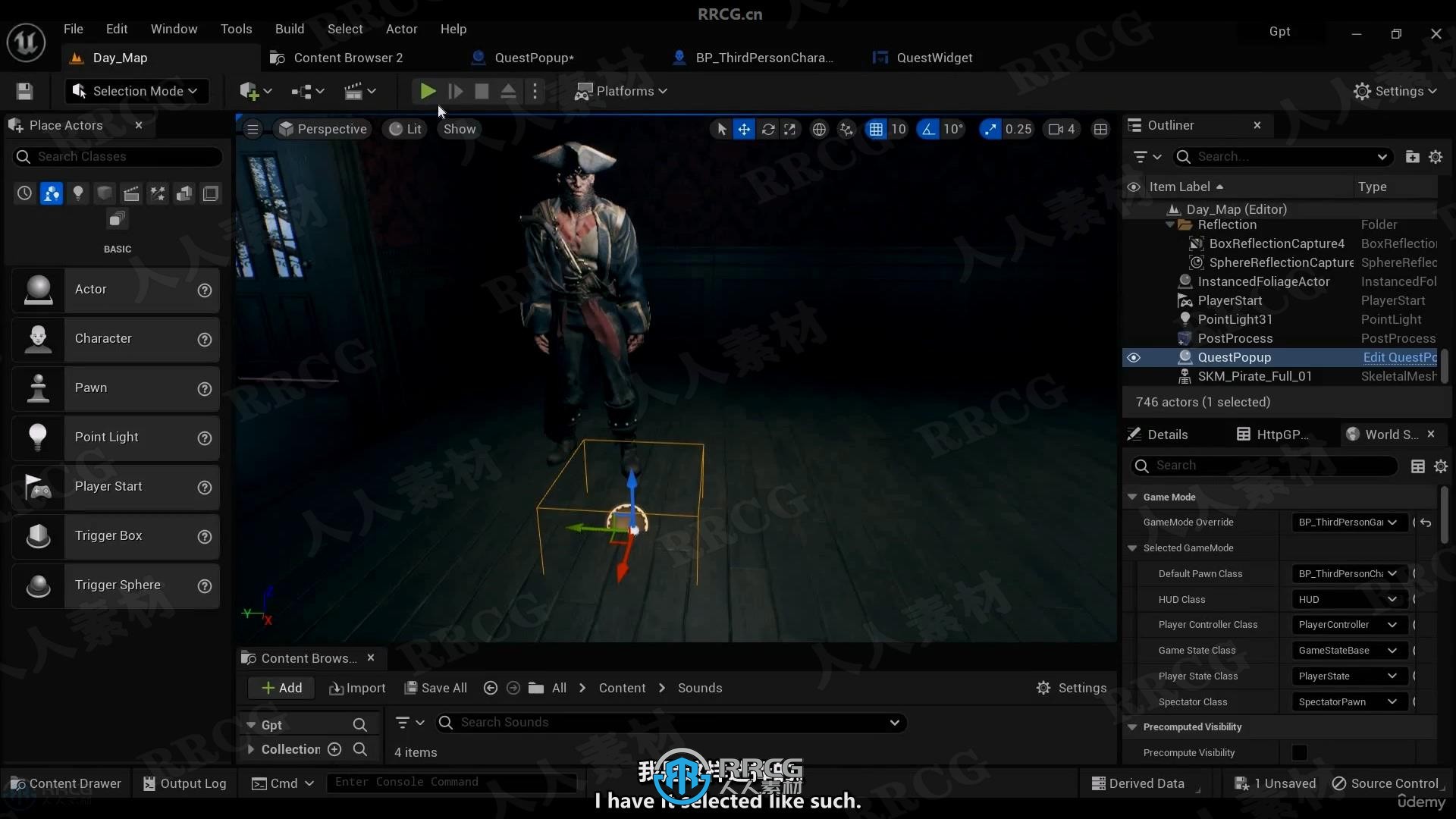Viewport: 1456px width, 819px height.
Task: Activate the Scale gizmo tool
Action: point(789,129)
